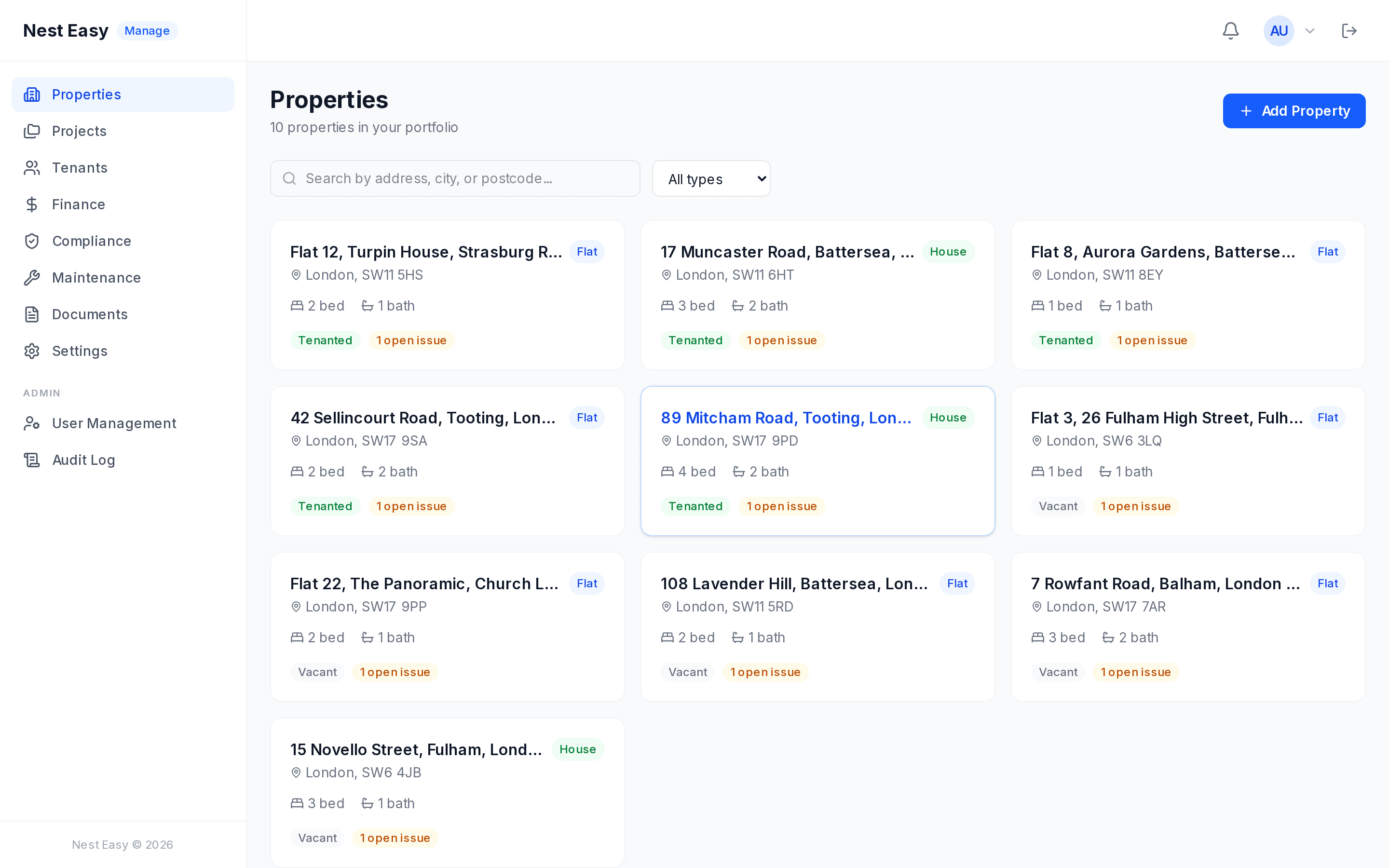
Task: Toggle the Tenanted status on Flat 12 Turpin House
Action: click(x=325, y=340)
